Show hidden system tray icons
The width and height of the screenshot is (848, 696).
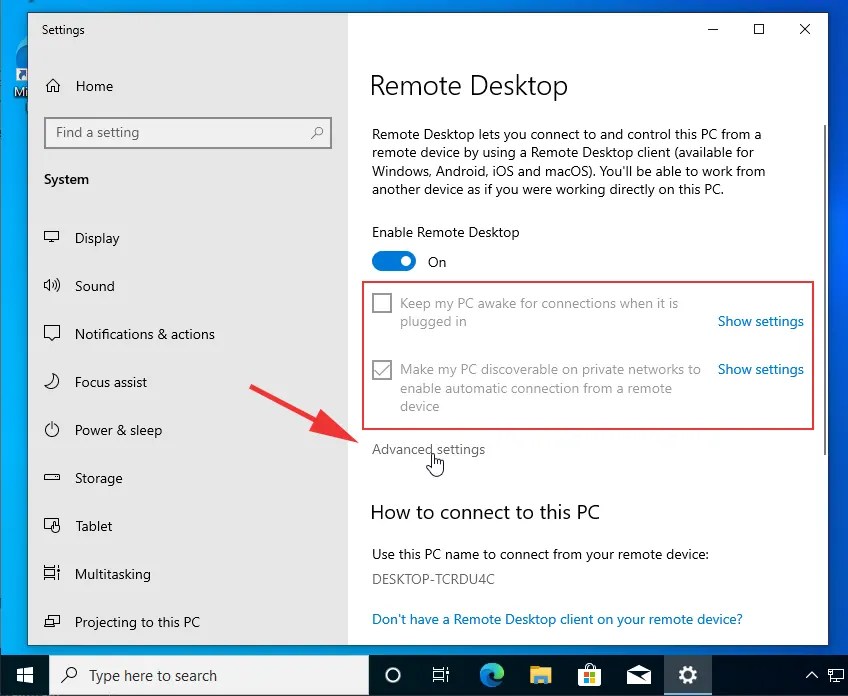point(812,675)
